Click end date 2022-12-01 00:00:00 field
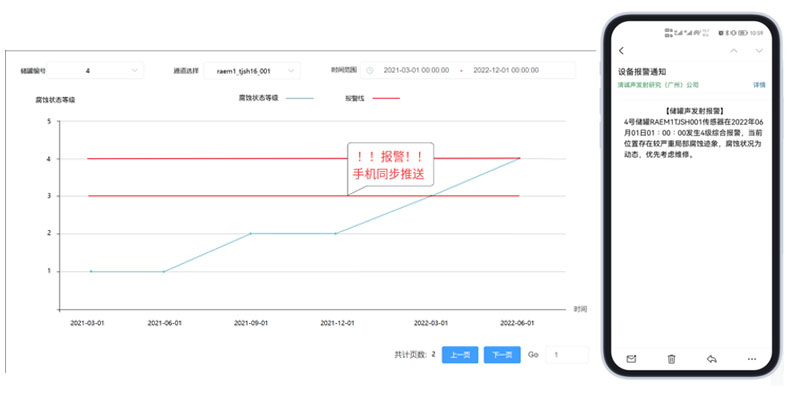The image size is (790, 395). click(x=506, y=71)
